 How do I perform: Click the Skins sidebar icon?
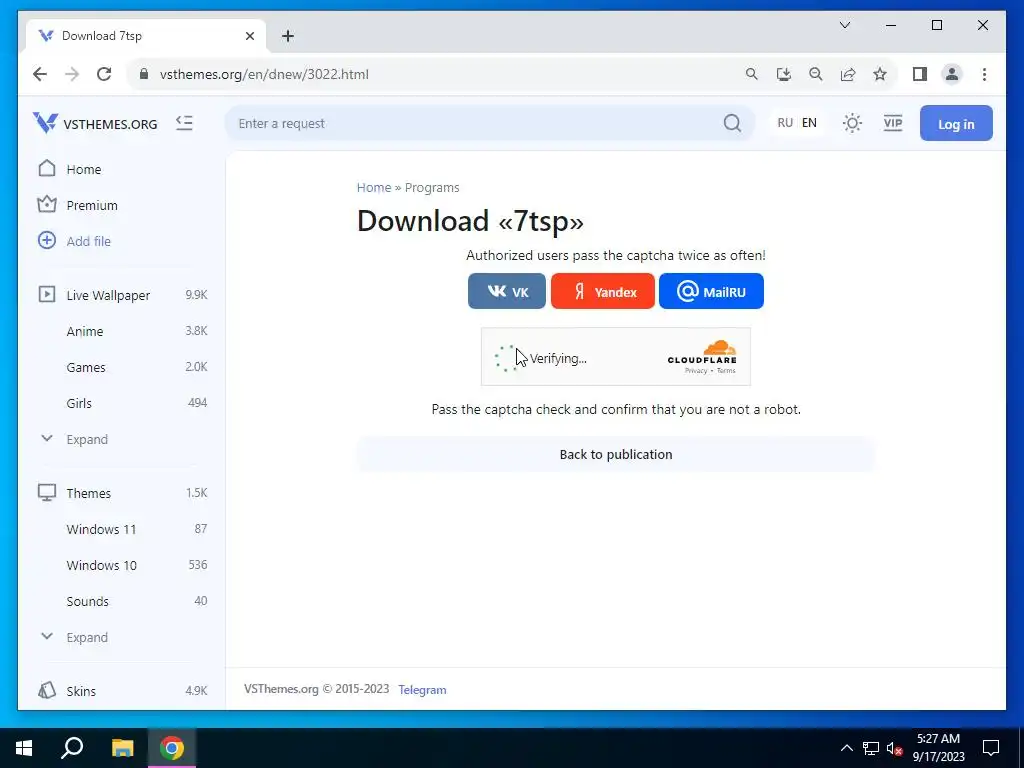[x=47, y=690]
